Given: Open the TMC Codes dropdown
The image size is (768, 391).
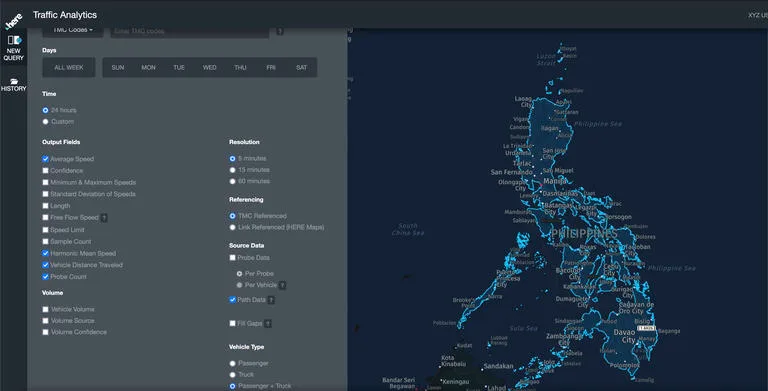Looking at the screenshot, I should pos(72,31).
